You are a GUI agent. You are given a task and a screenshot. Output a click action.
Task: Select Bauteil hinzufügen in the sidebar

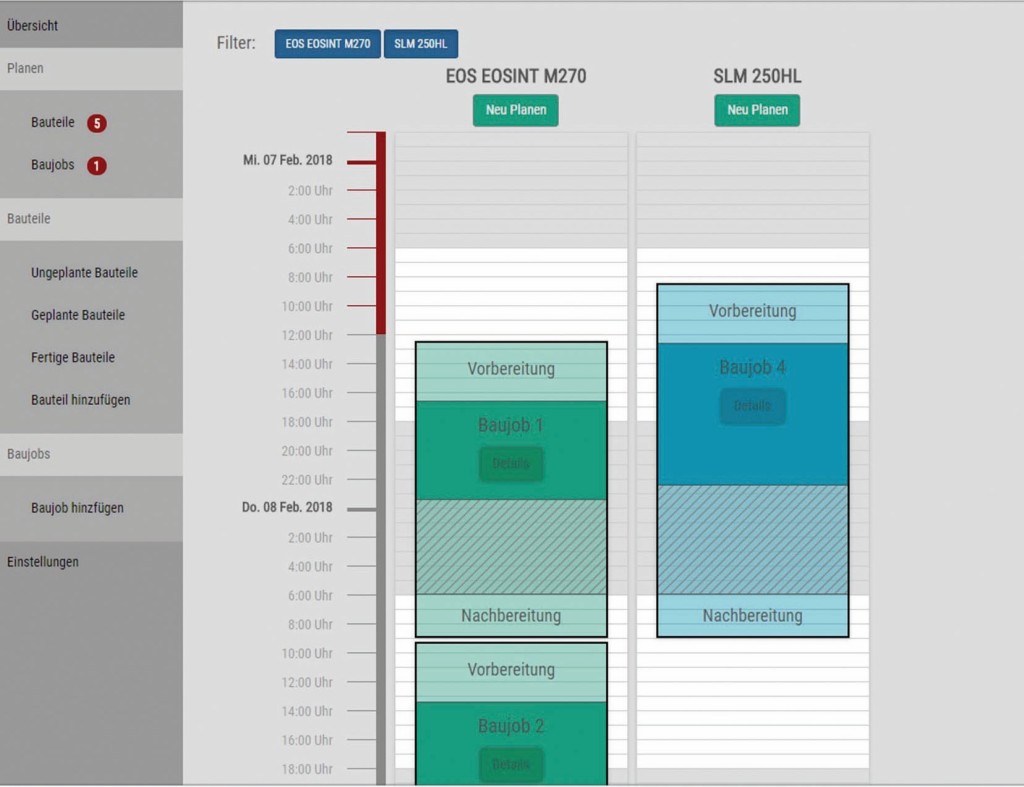click(80, 400)
